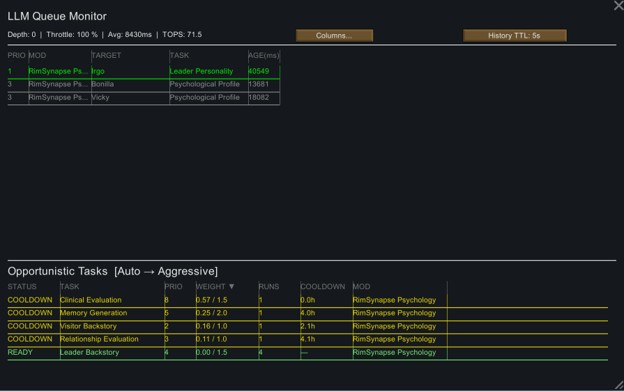Select the Vicky target cell

pos(100,97)
